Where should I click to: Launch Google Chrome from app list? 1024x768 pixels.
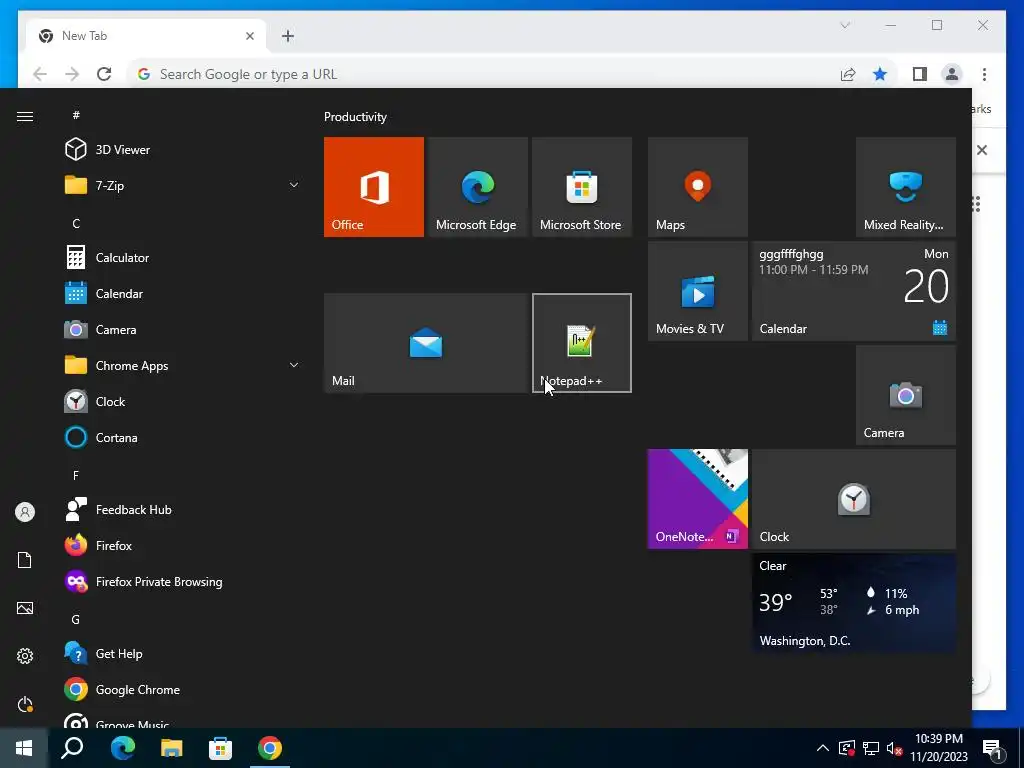pyautogui.click(x=183, y=690)
